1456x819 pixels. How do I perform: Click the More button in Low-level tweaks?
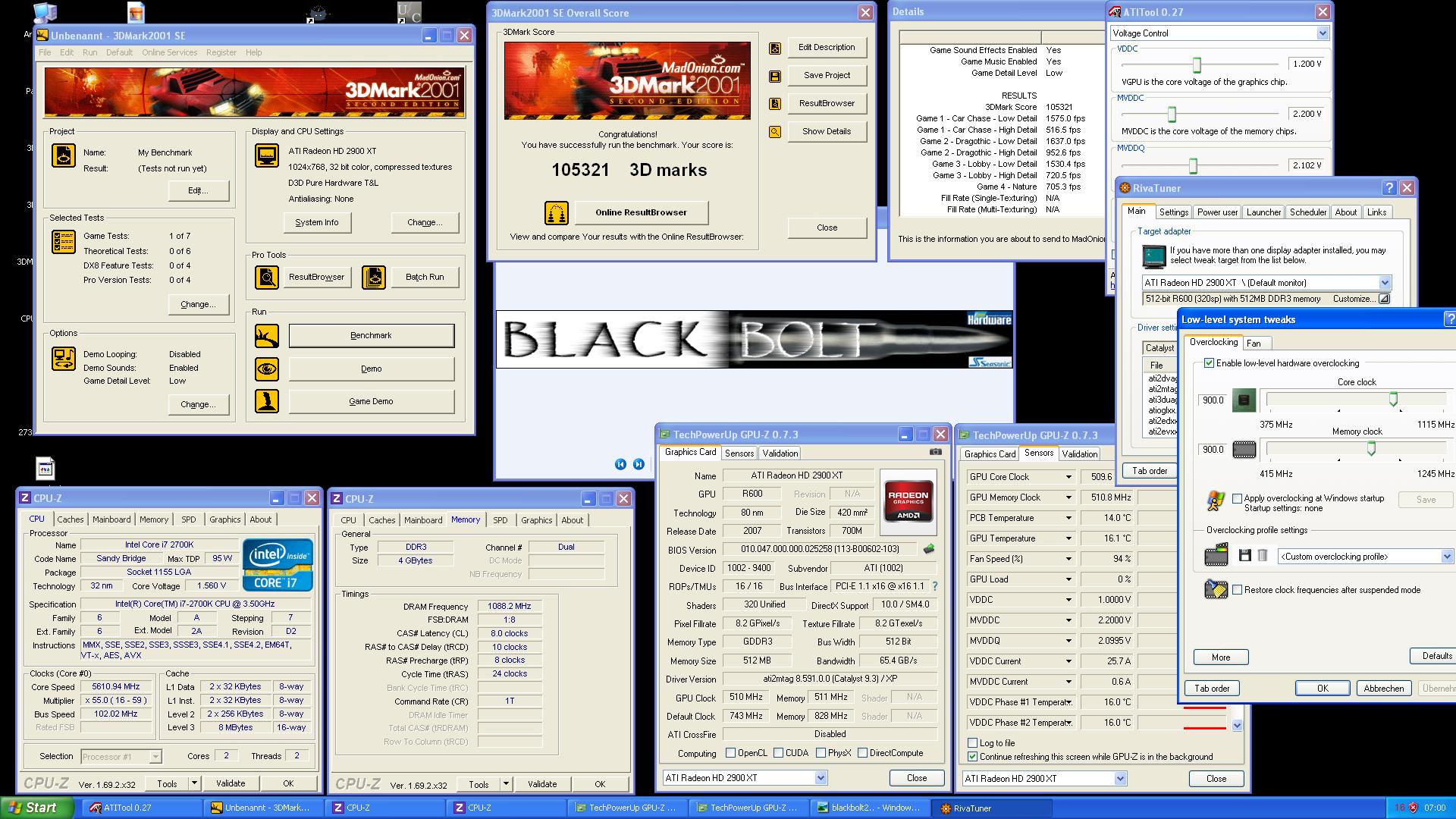pos(1221,657)
